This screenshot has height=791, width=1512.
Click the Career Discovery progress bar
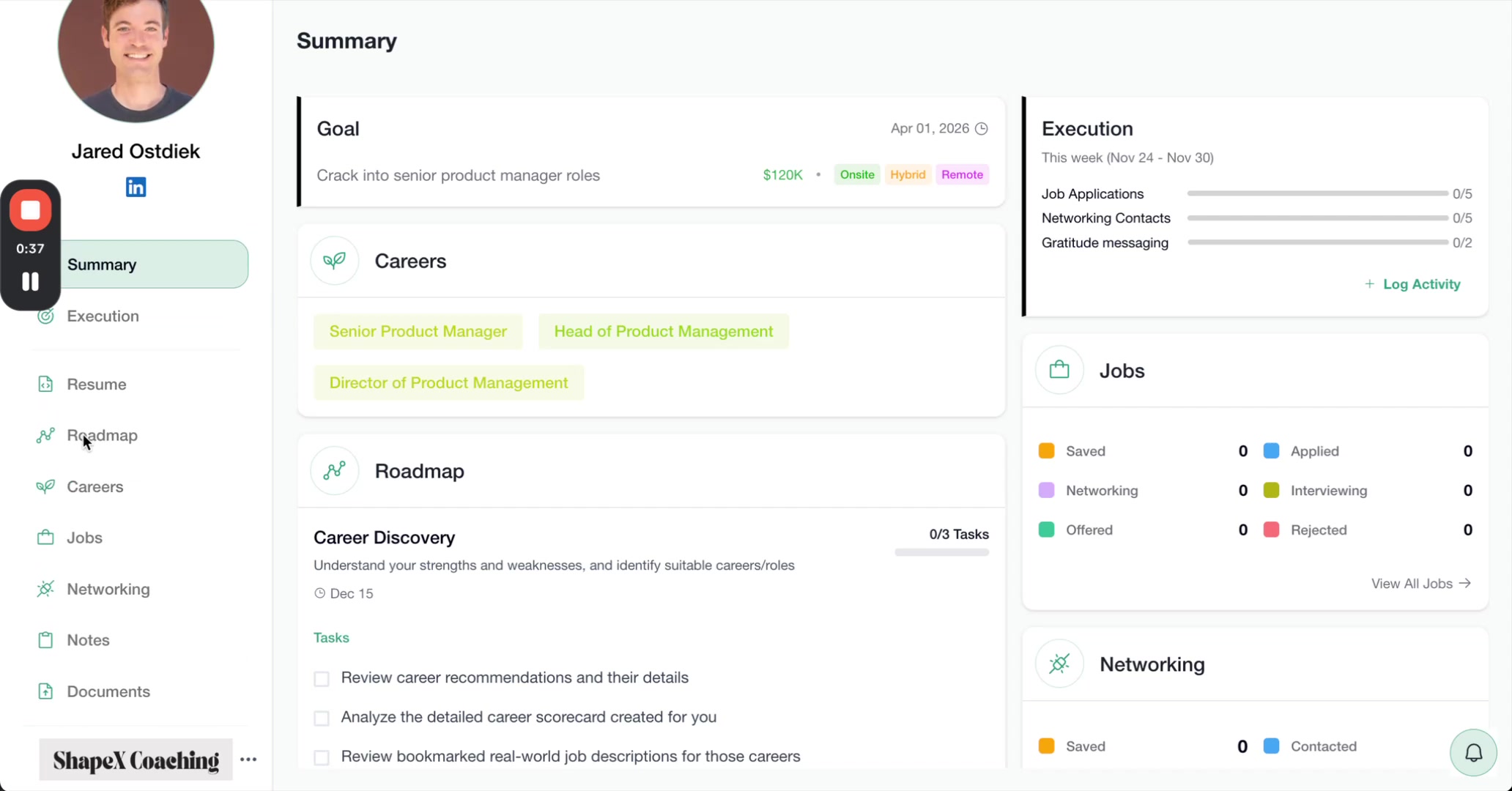coord(941,552)
